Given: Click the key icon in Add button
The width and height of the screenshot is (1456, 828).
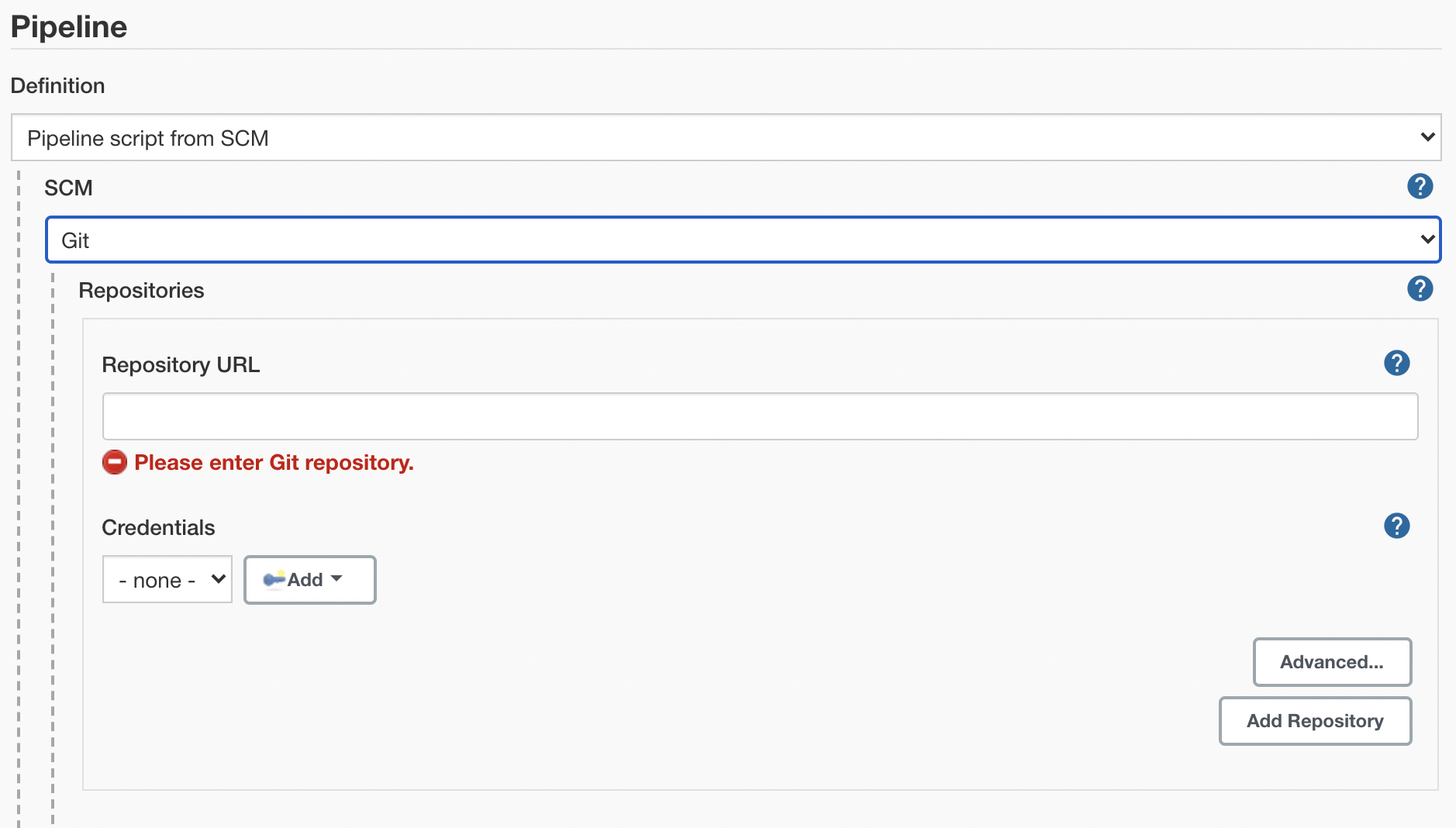Looking at the screenshot, I should click(274, 579).
